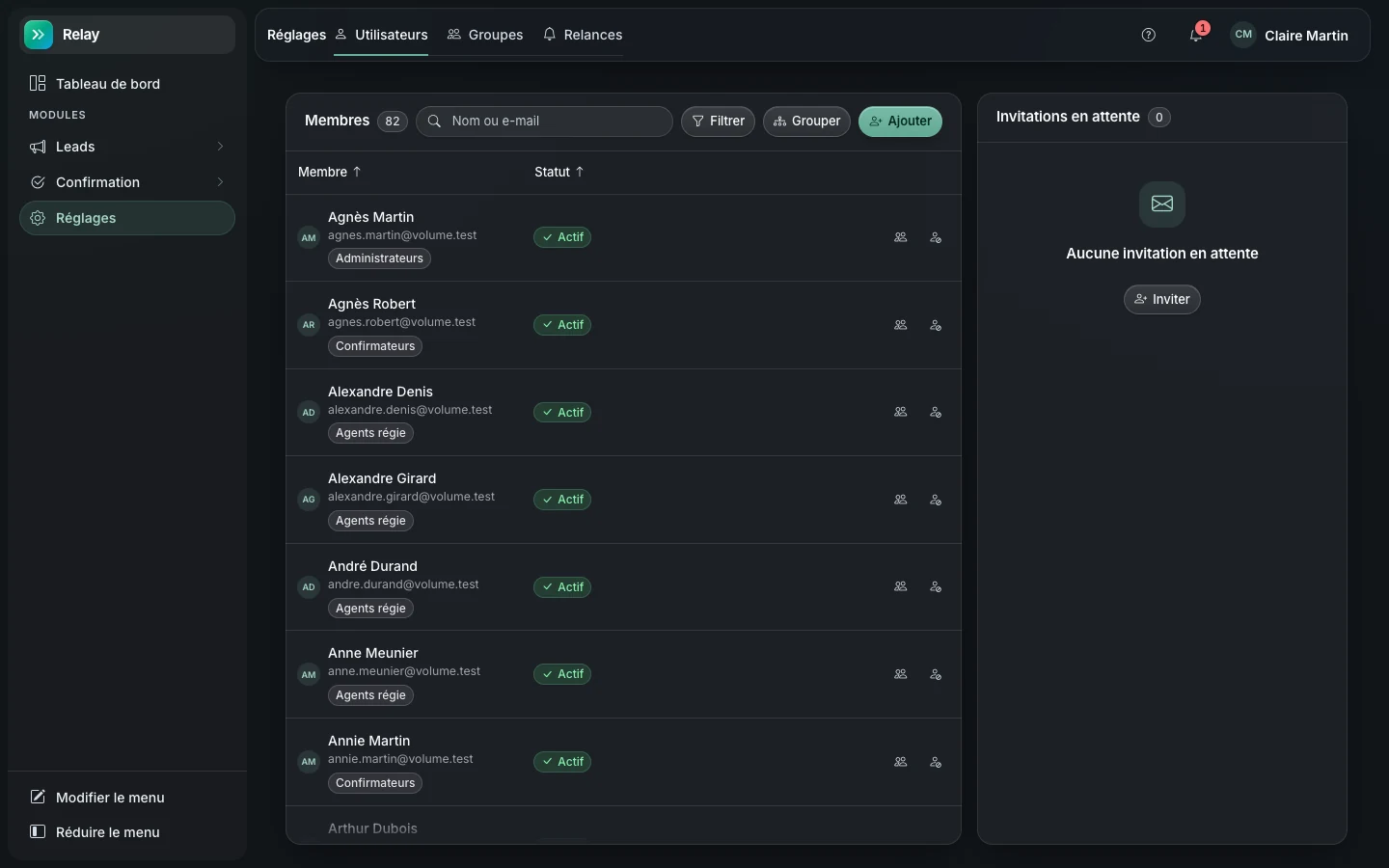Click the name Anne Meunier
The height and width of the screenshot is (868, 1389).
(373, 653)
